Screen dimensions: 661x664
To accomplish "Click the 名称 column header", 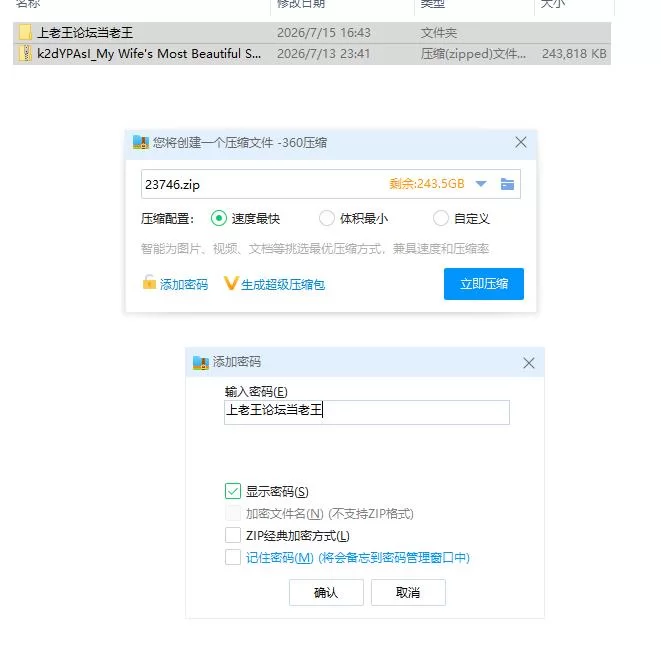I will 28,4.
